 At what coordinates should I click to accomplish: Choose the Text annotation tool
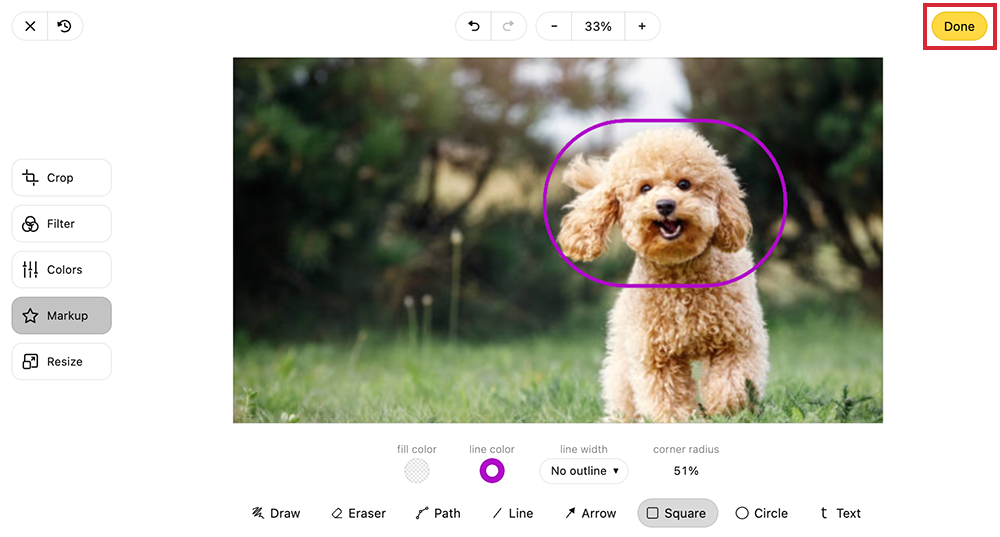coord(839,513)
